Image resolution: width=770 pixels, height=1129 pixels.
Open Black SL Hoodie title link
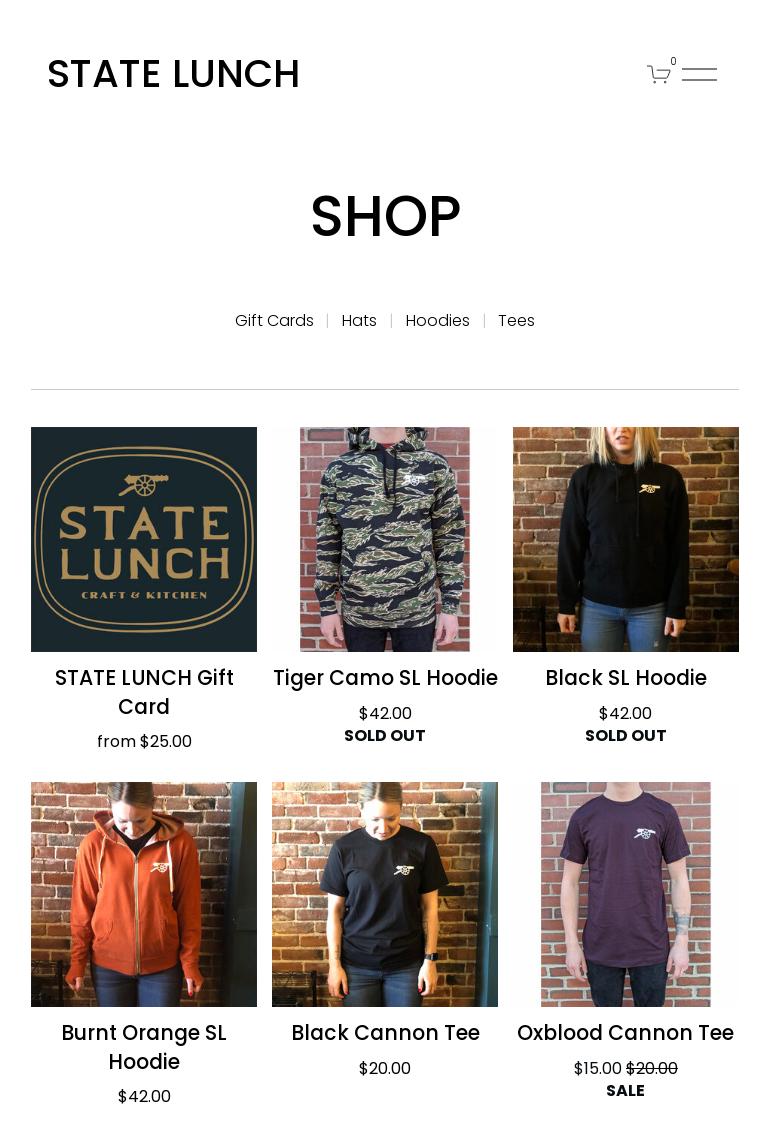(x=626, y=678)
